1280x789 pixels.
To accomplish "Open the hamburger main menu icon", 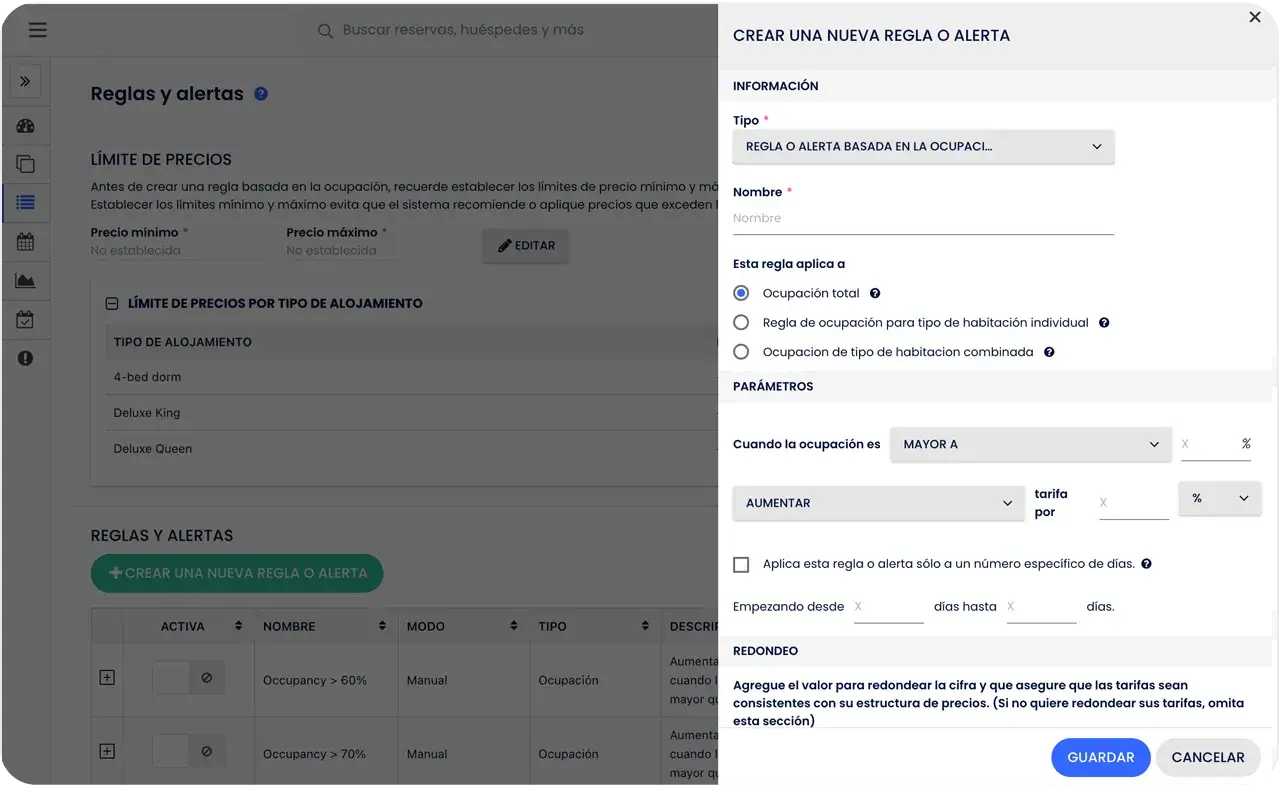I will (38, 30).
